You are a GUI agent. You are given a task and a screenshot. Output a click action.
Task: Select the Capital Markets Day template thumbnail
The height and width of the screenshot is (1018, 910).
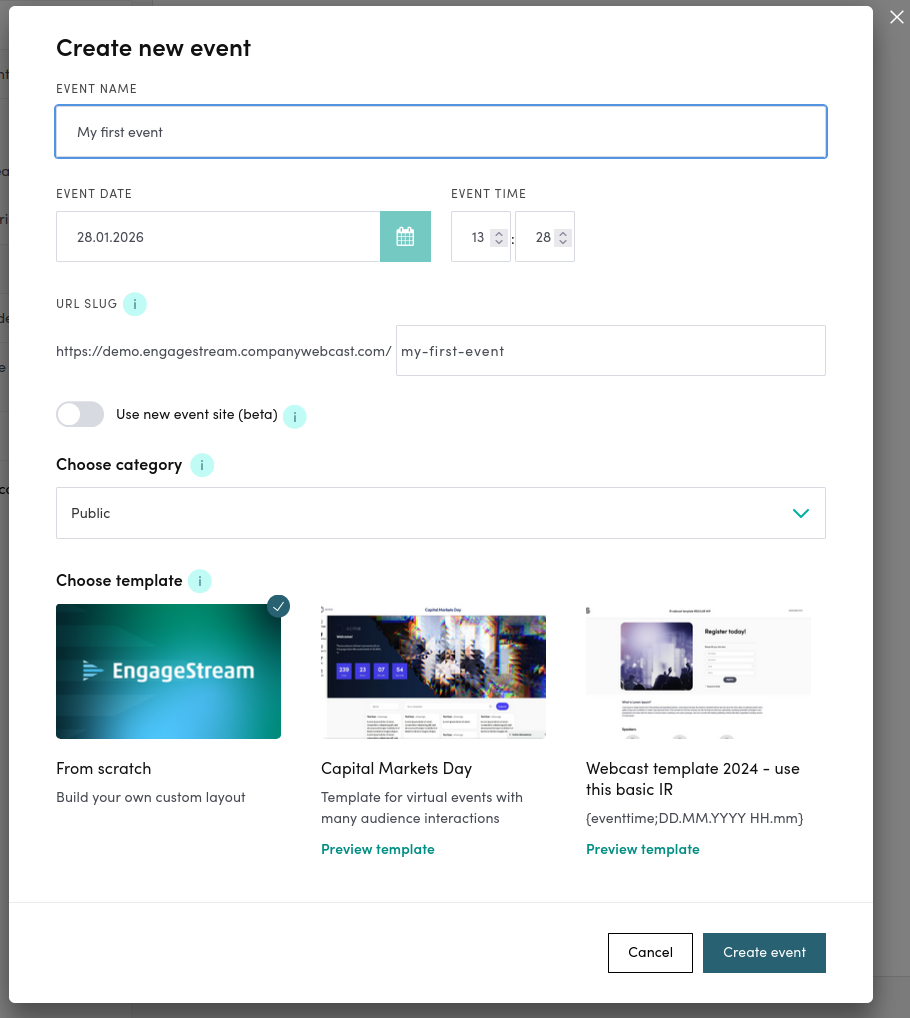pyautogui.click(x=433, y=671)
